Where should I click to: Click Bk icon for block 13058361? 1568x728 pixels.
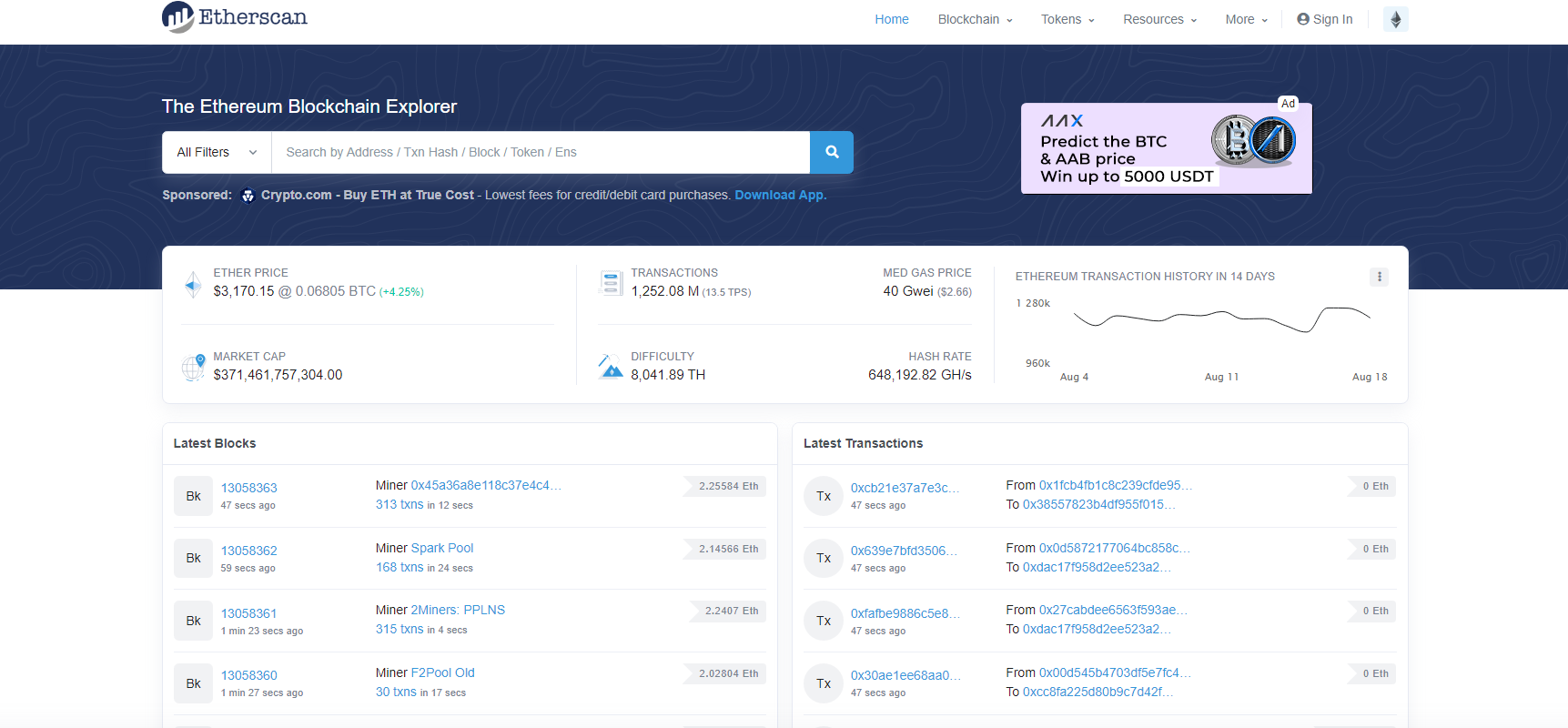pyautogui.click(x=193, y=621)
